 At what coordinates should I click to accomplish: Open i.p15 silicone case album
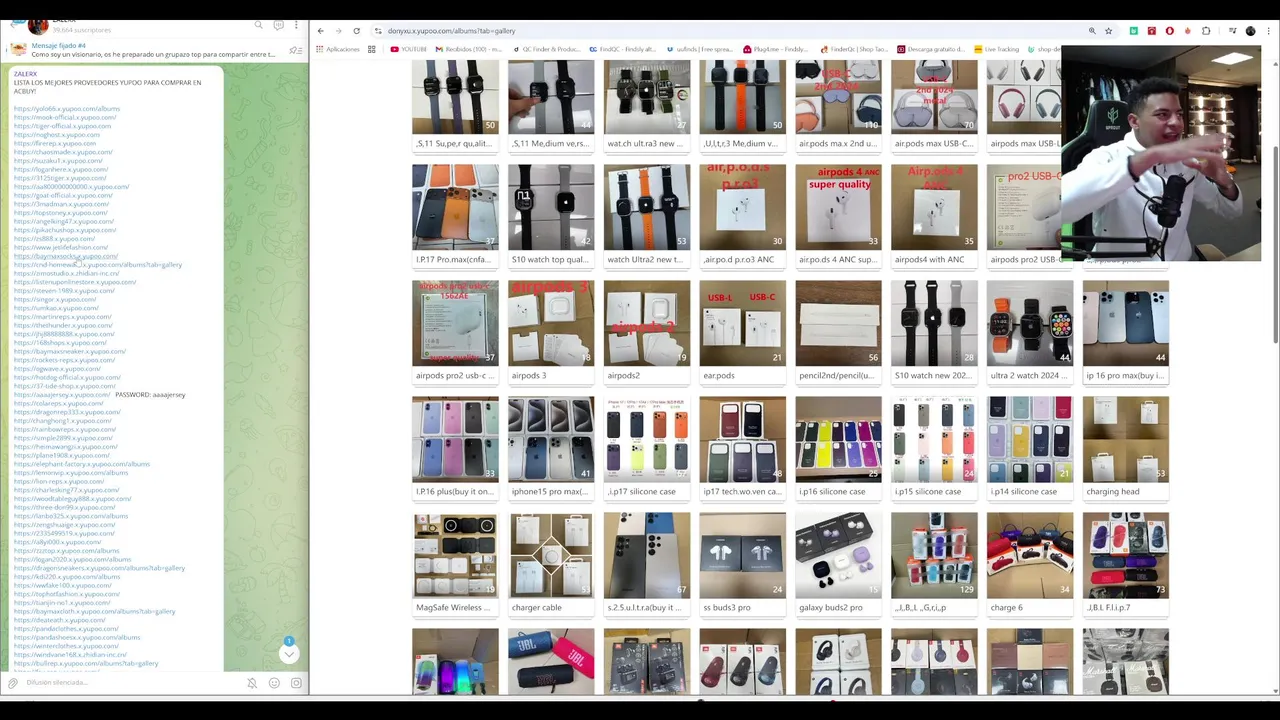(934, 447)
